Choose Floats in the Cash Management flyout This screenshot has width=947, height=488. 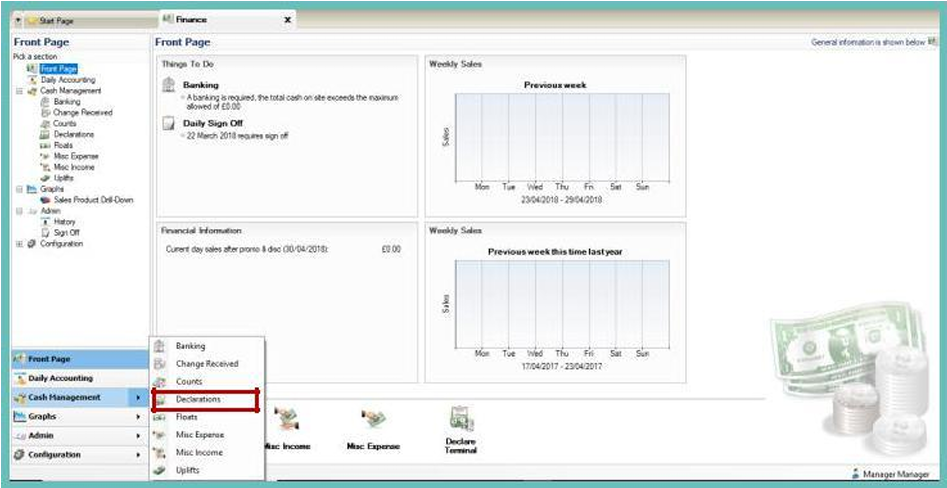(187, 417)
